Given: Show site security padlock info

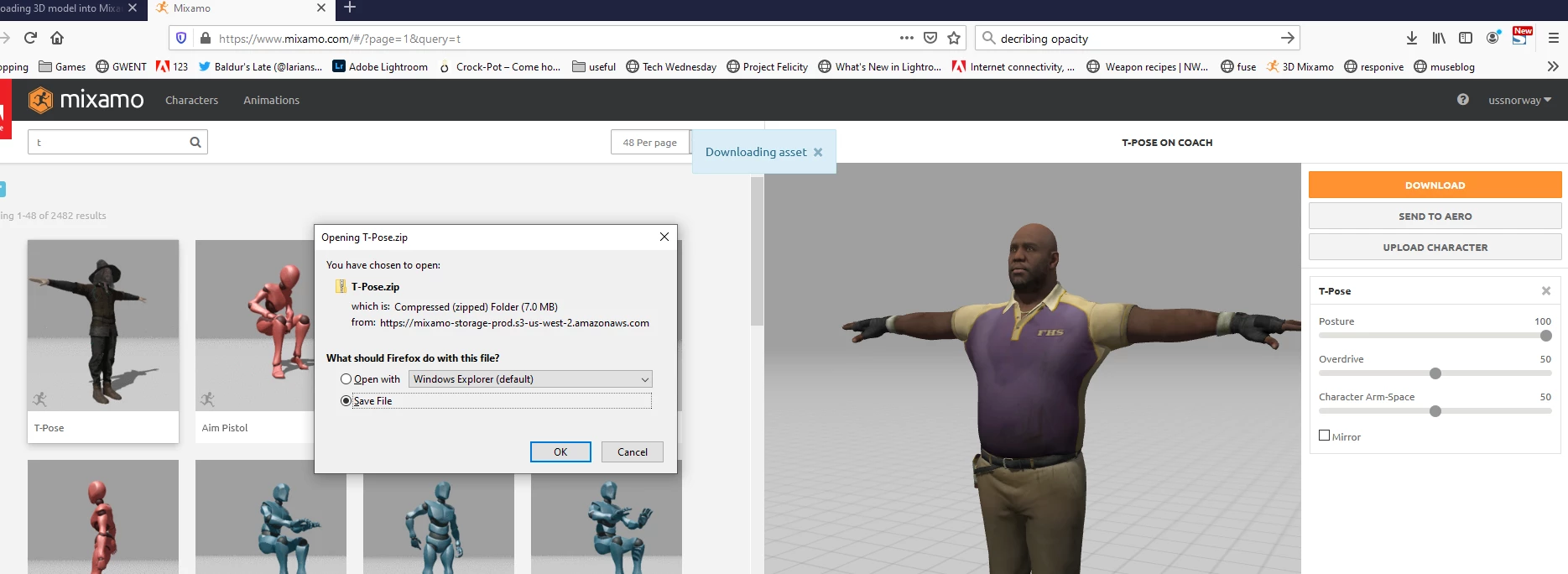Looking at the screenshot, I should (205, 38).
